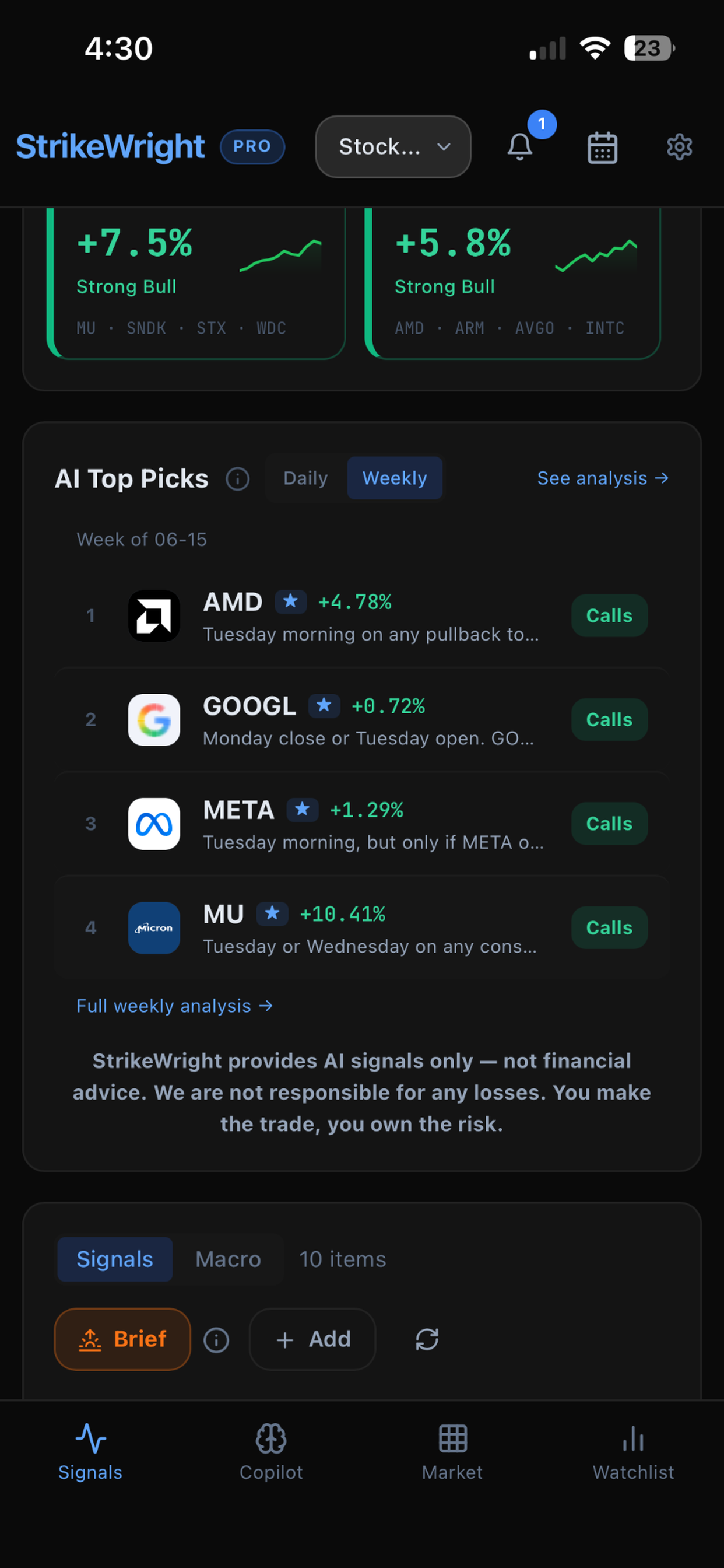This screenshot has height=1568, width=724.
Task: Toggle the star next to AMD
Action: click(290, 601)
